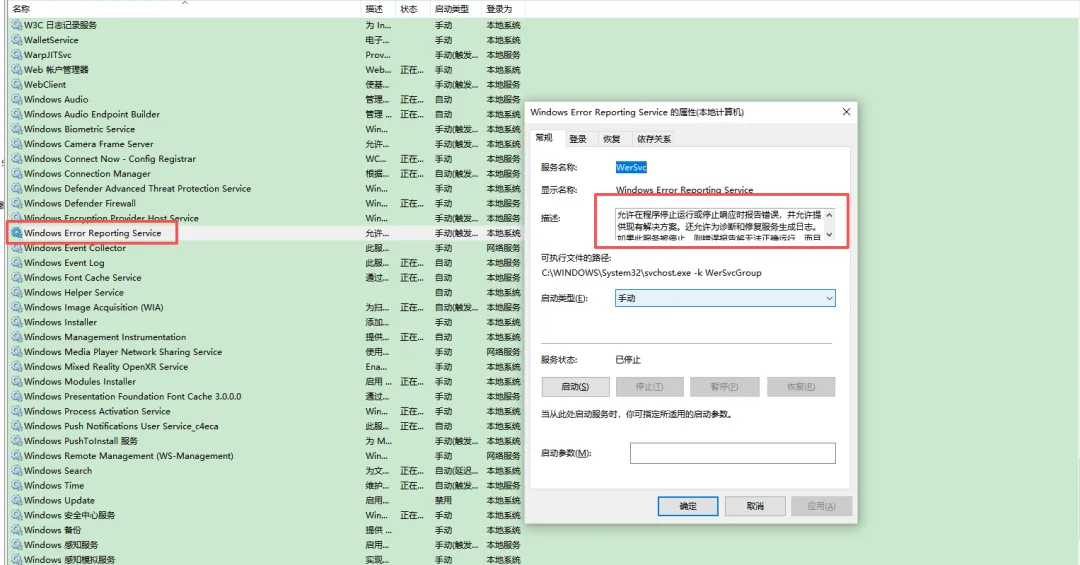The image size is (1080, 565).
Task: Click 网络服务 logon cell of Windows Event Collector
Action: point(503,248)
